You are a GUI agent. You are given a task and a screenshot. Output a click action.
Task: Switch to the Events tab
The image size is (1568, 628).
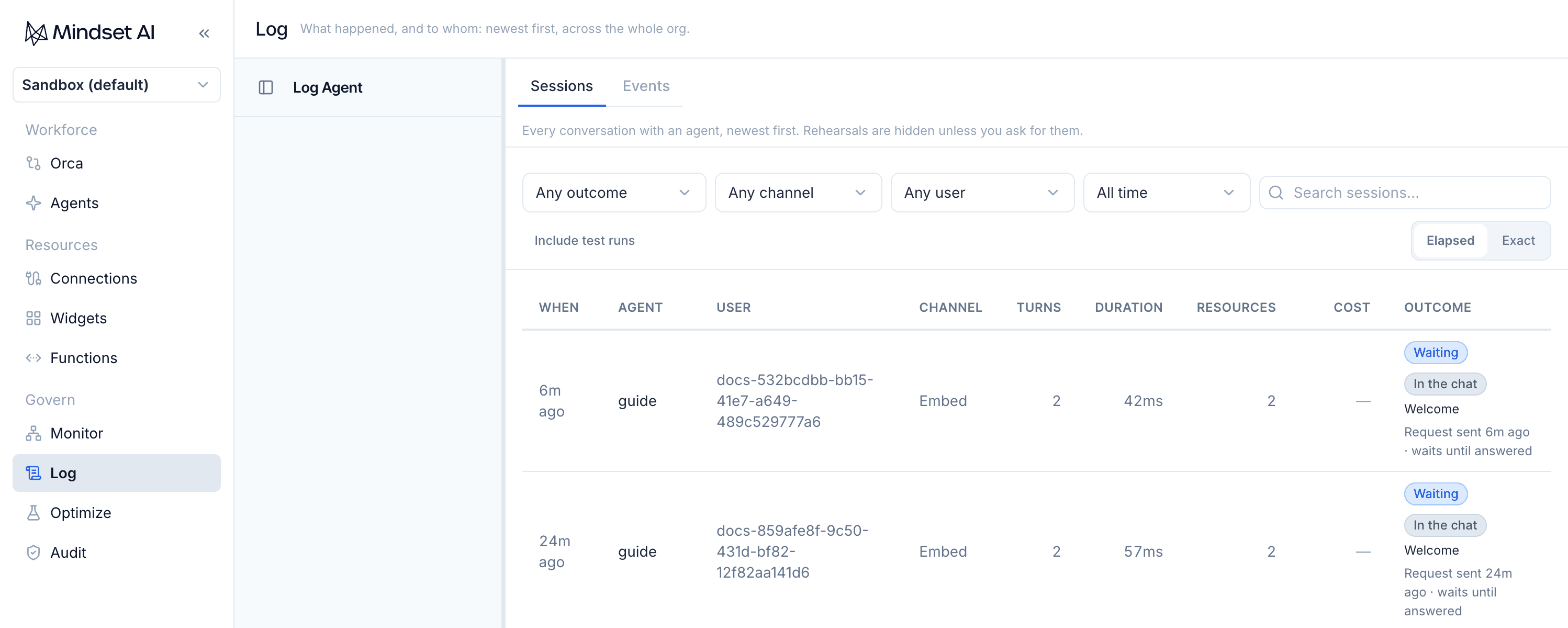pos(646,86)
